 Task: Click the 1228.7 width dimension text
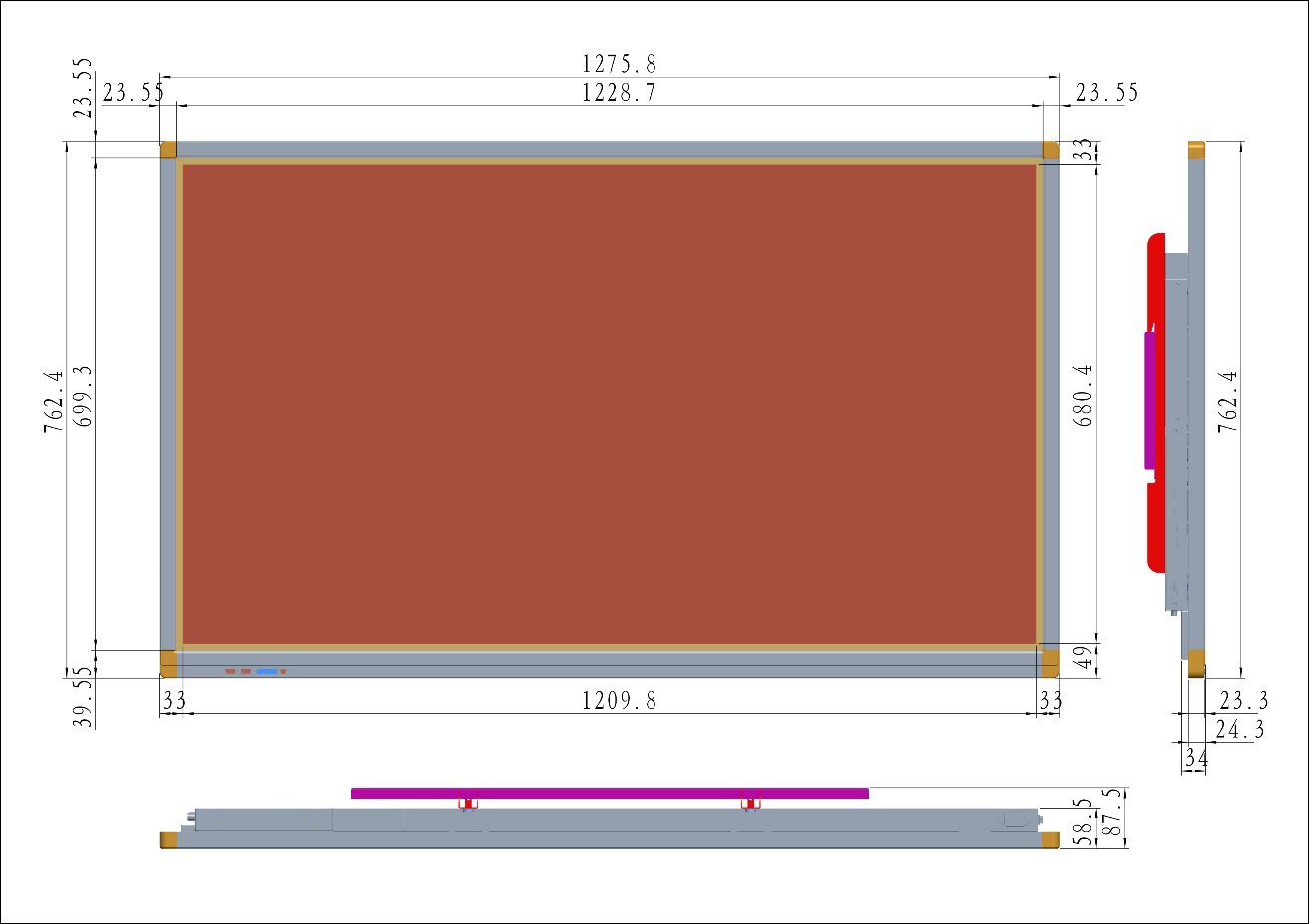(619, 93)
